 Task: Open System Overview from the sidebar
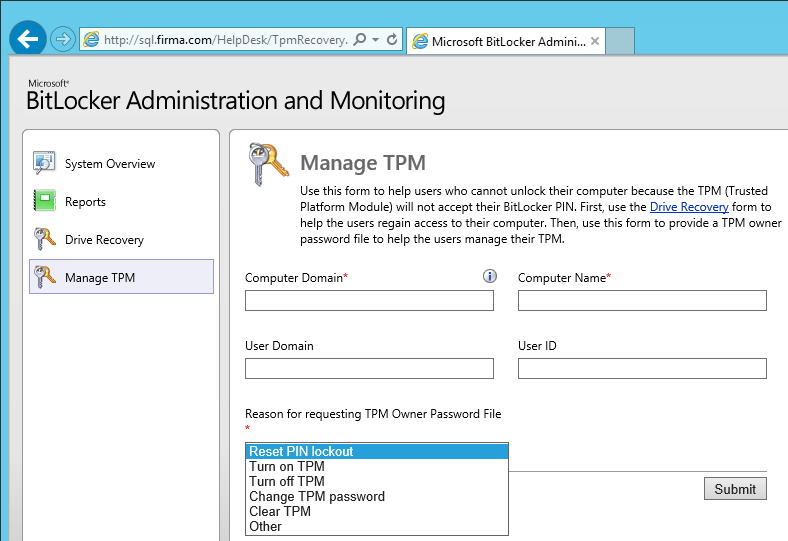coord(110,164)
